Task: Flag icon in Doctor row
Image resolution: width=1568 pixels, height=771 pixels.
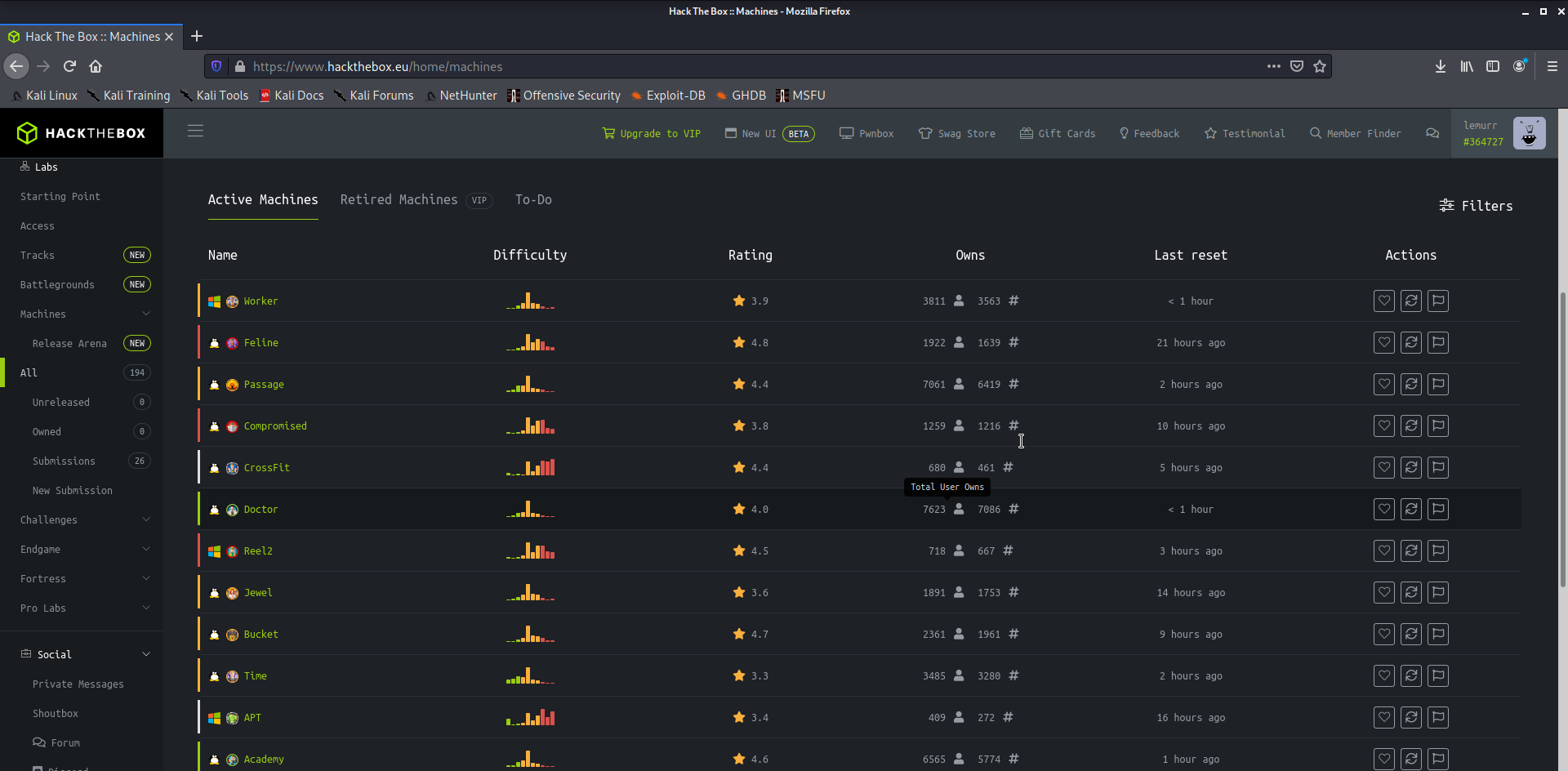Action: pos(1437,509)
